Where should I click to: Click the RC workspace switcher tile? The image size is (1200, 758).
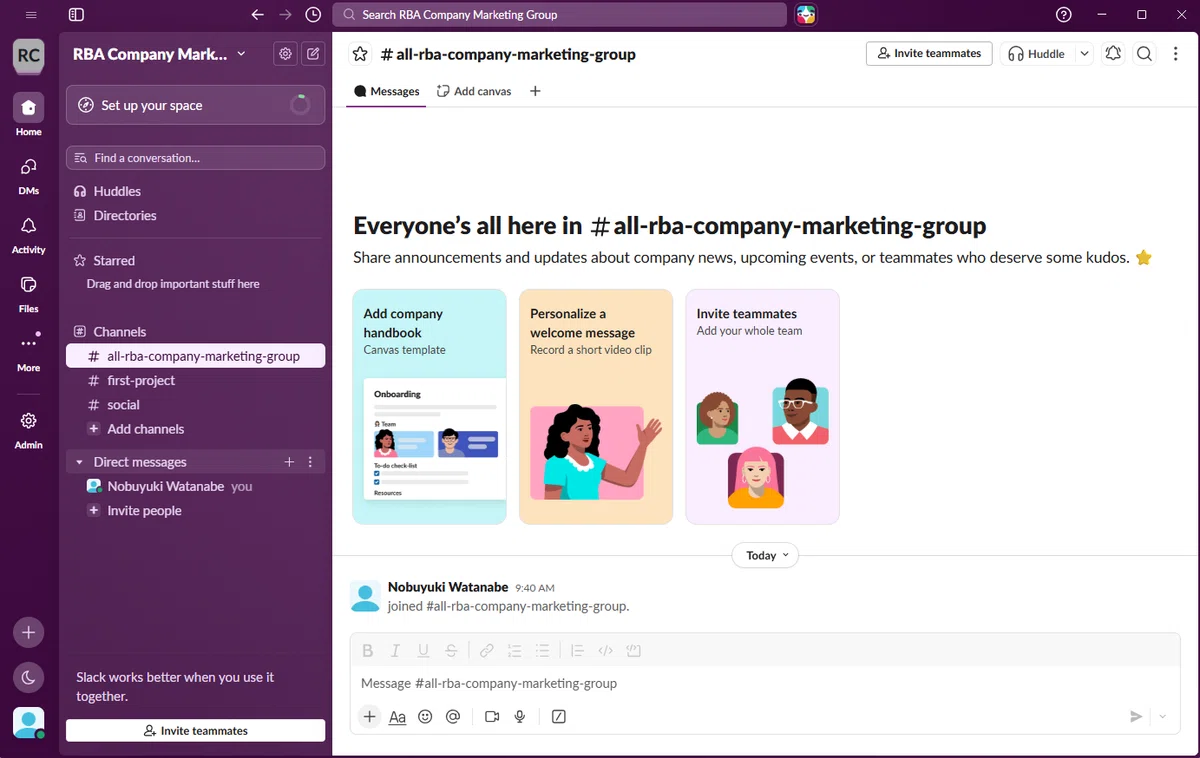click(x=28, y=55)
